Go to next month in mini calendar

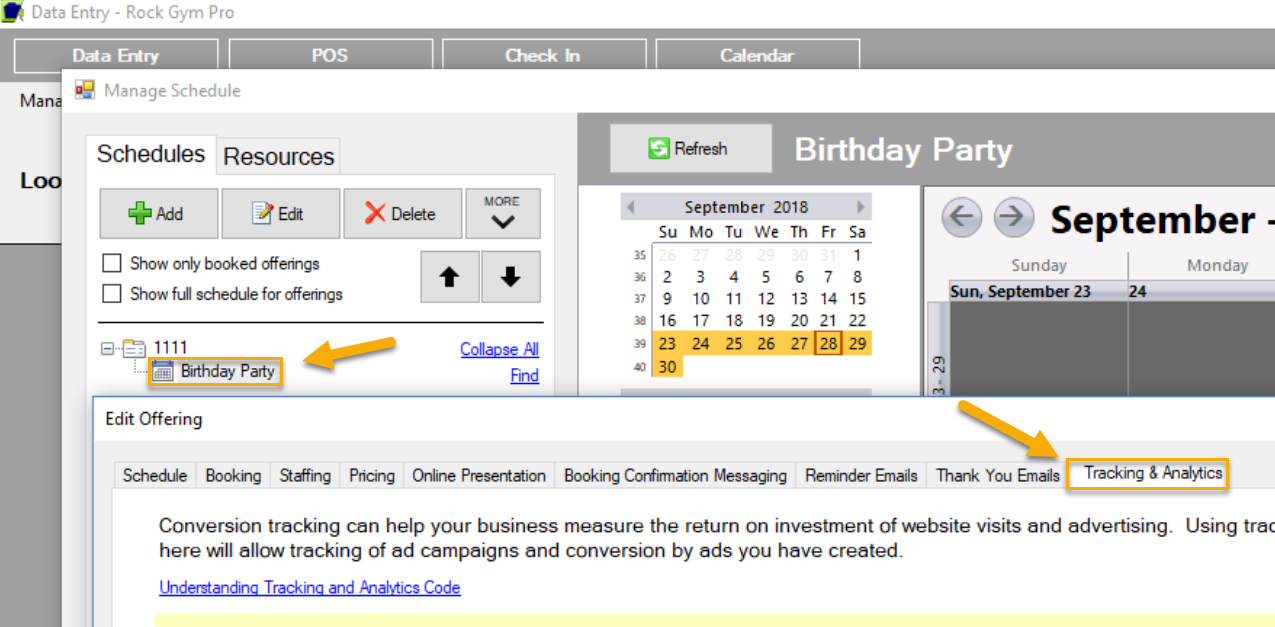[x=861, y=207]
